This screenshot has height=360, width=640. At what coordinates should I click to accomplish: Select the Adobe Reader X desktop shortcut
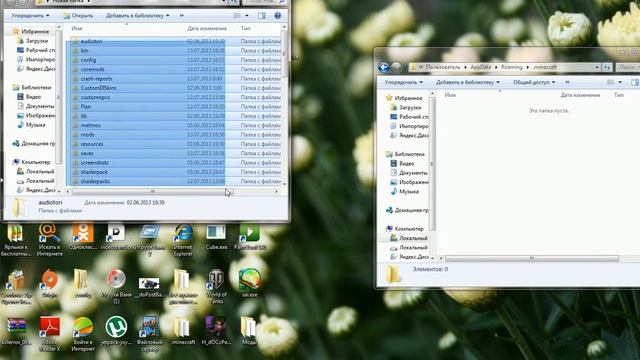pyautogui.click(x=50, y=334)
